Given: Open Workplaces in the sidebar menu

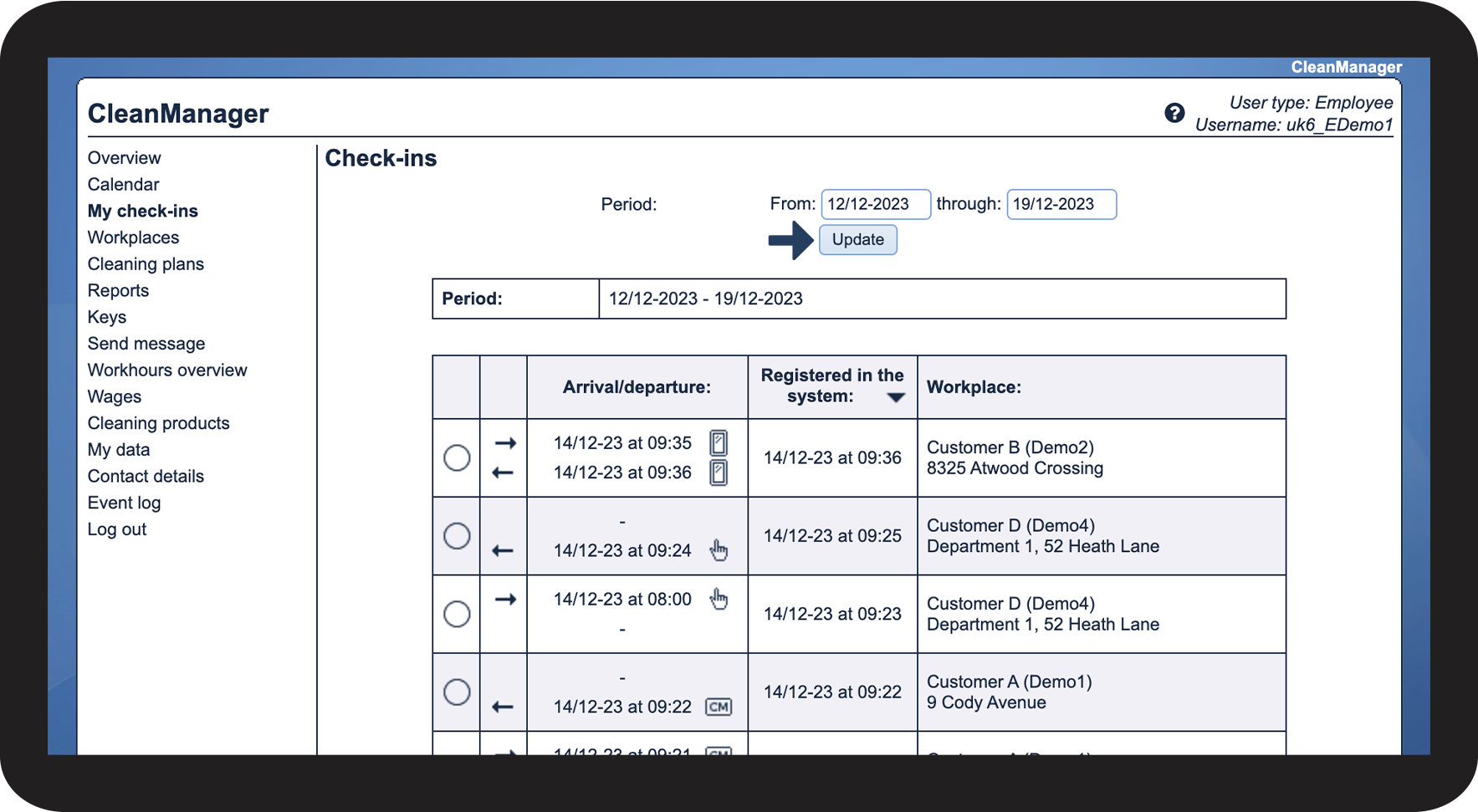Looking at the screenshot, I should click(133, 237).
